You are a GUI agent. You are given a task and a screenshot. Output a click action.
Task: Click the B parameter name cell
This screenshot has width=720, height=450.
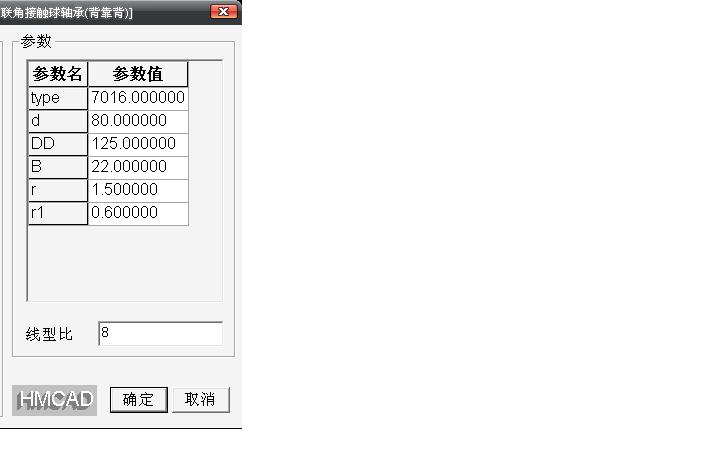(x=58, y=167)
